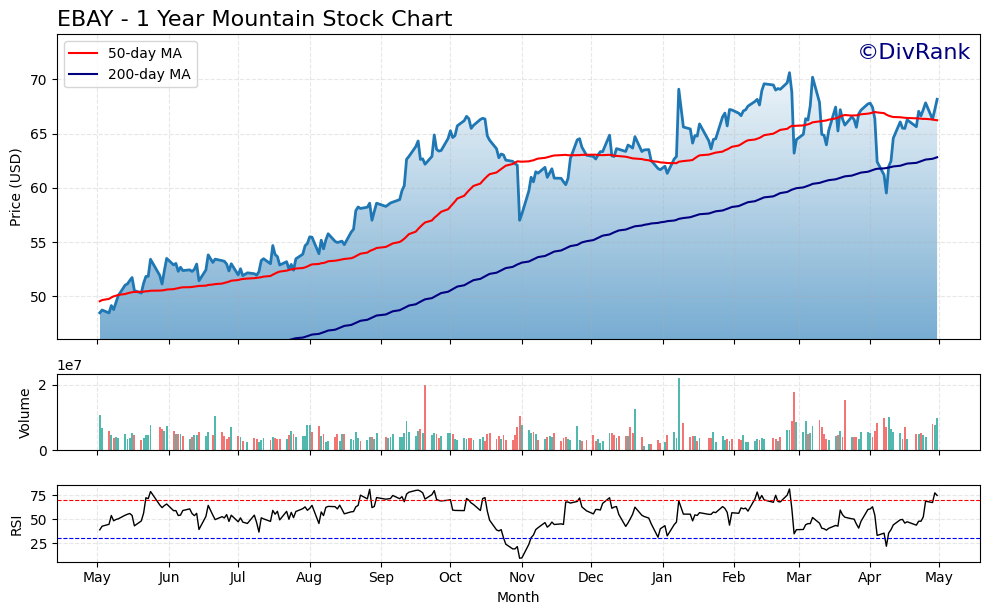Click the 'Sep' month label
990x615 pixels.
point(381,578)
